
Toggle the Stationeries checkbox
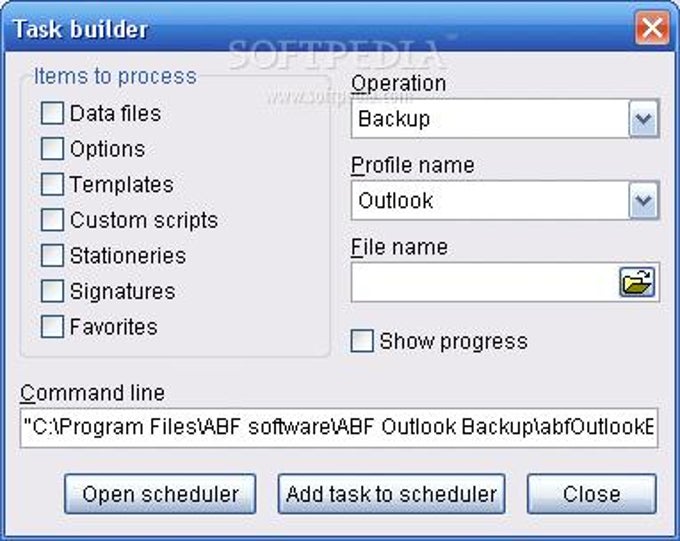click(52, 256)
